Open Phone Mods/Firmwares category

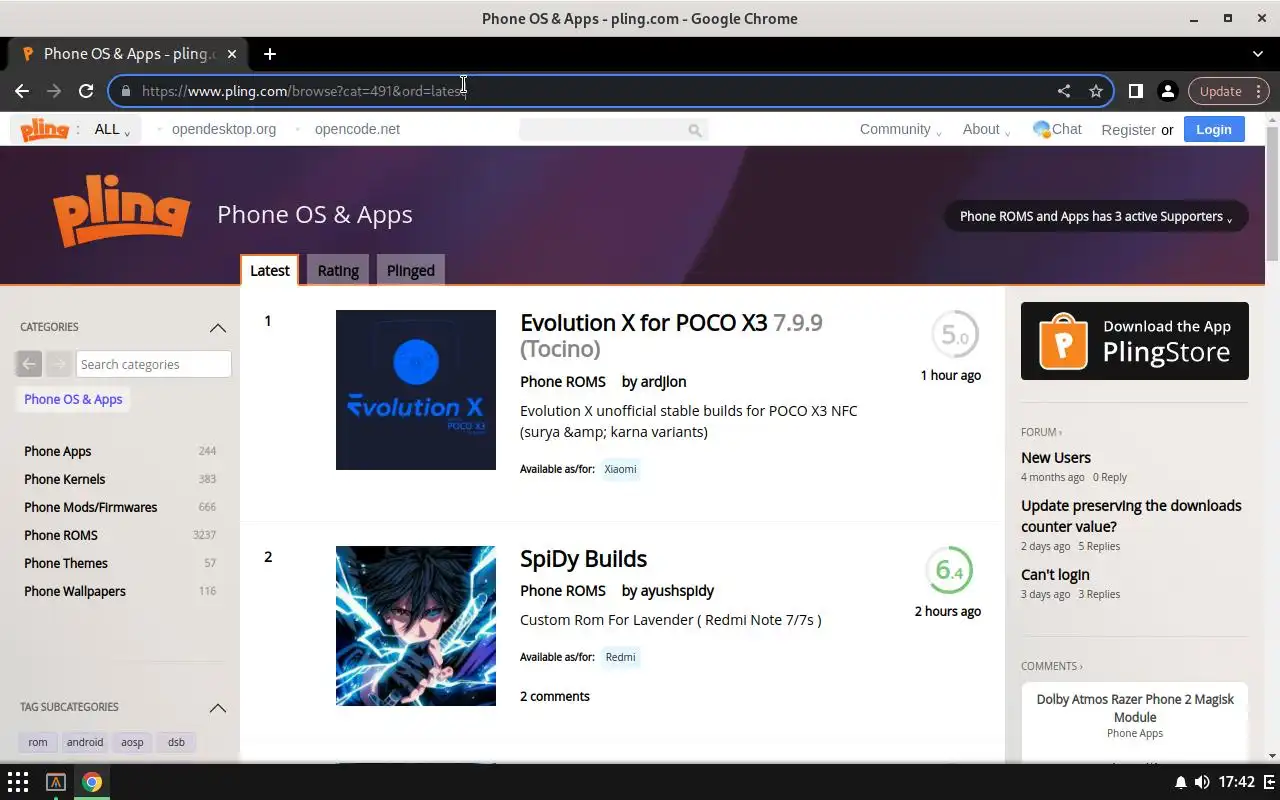(x=91, y=507)
